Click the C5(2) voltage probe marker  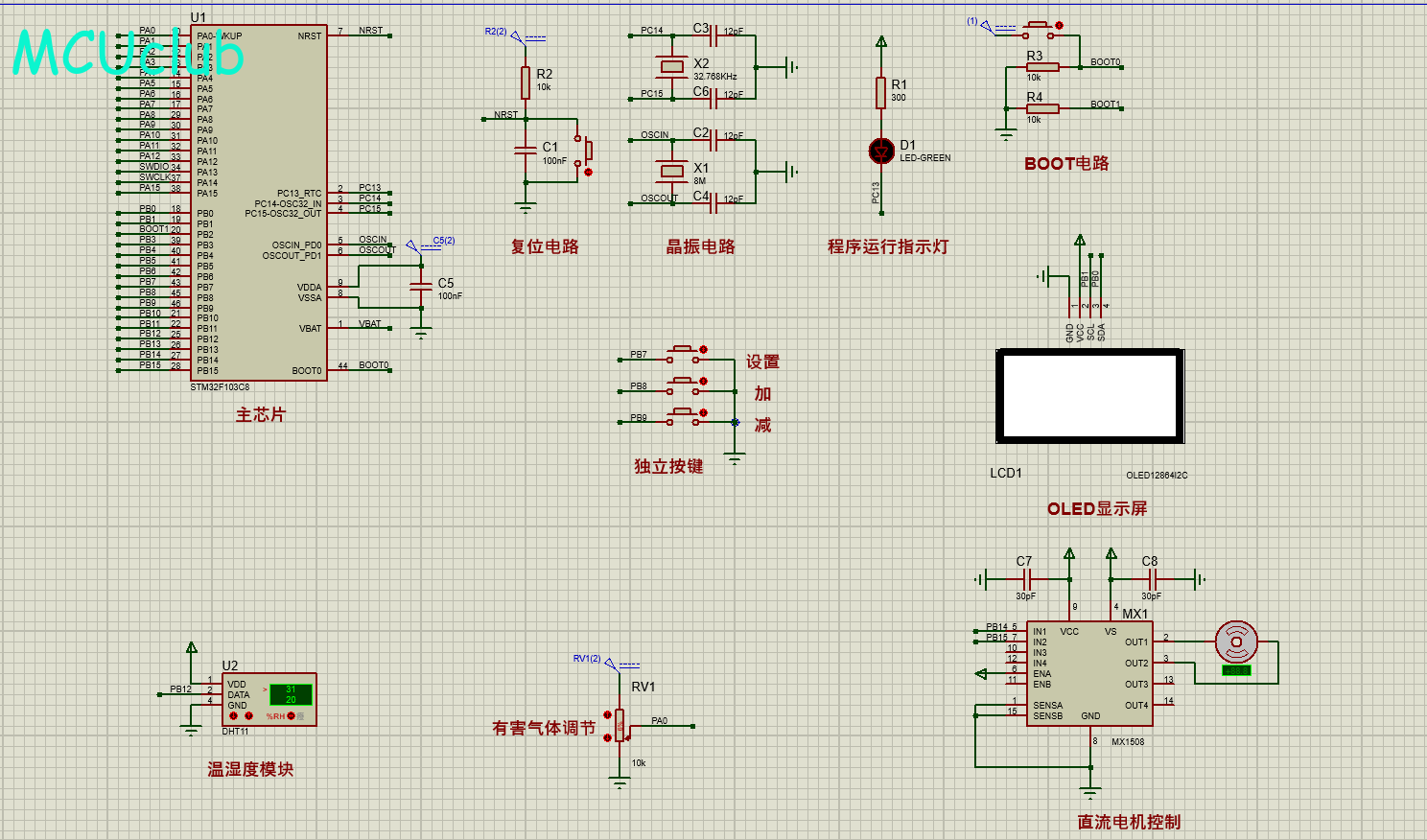pyautogui.click(x=412, y=246)
